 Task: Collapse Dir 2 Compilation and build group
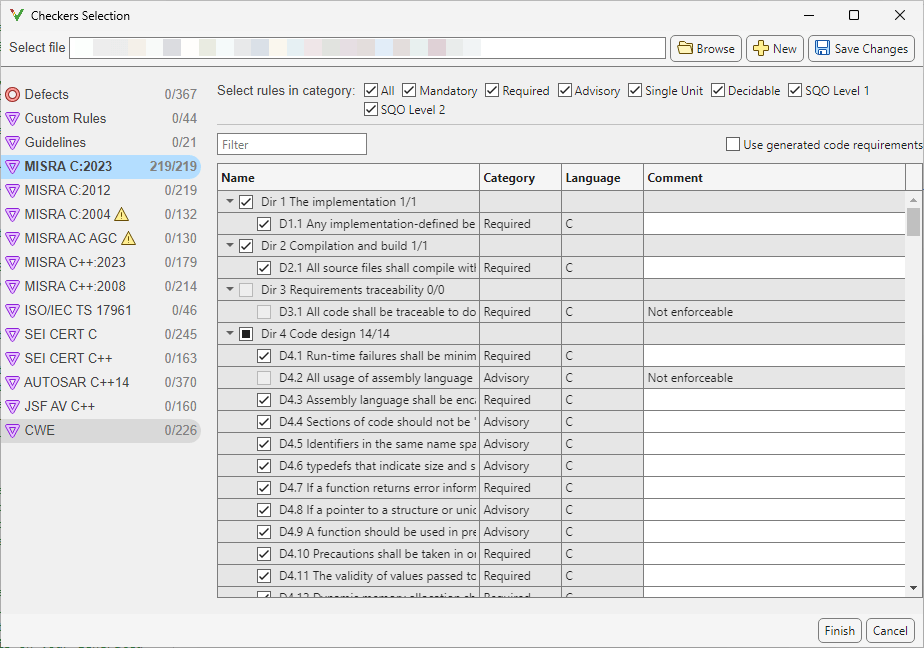click(230, 246)
